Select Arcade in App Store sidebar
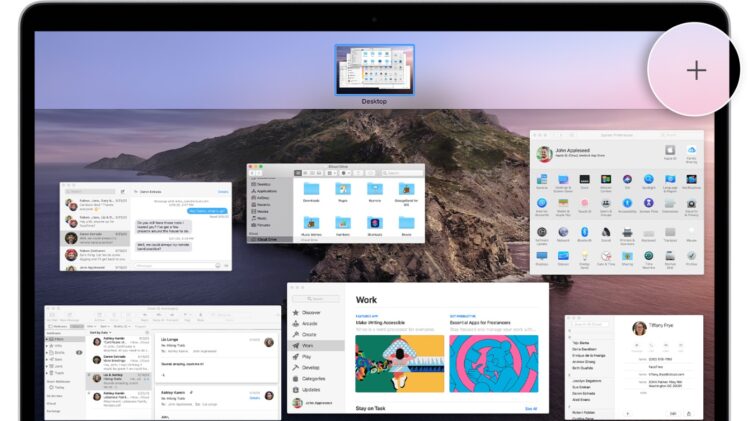This screenshot has height=421, width=750. point(311,323)
